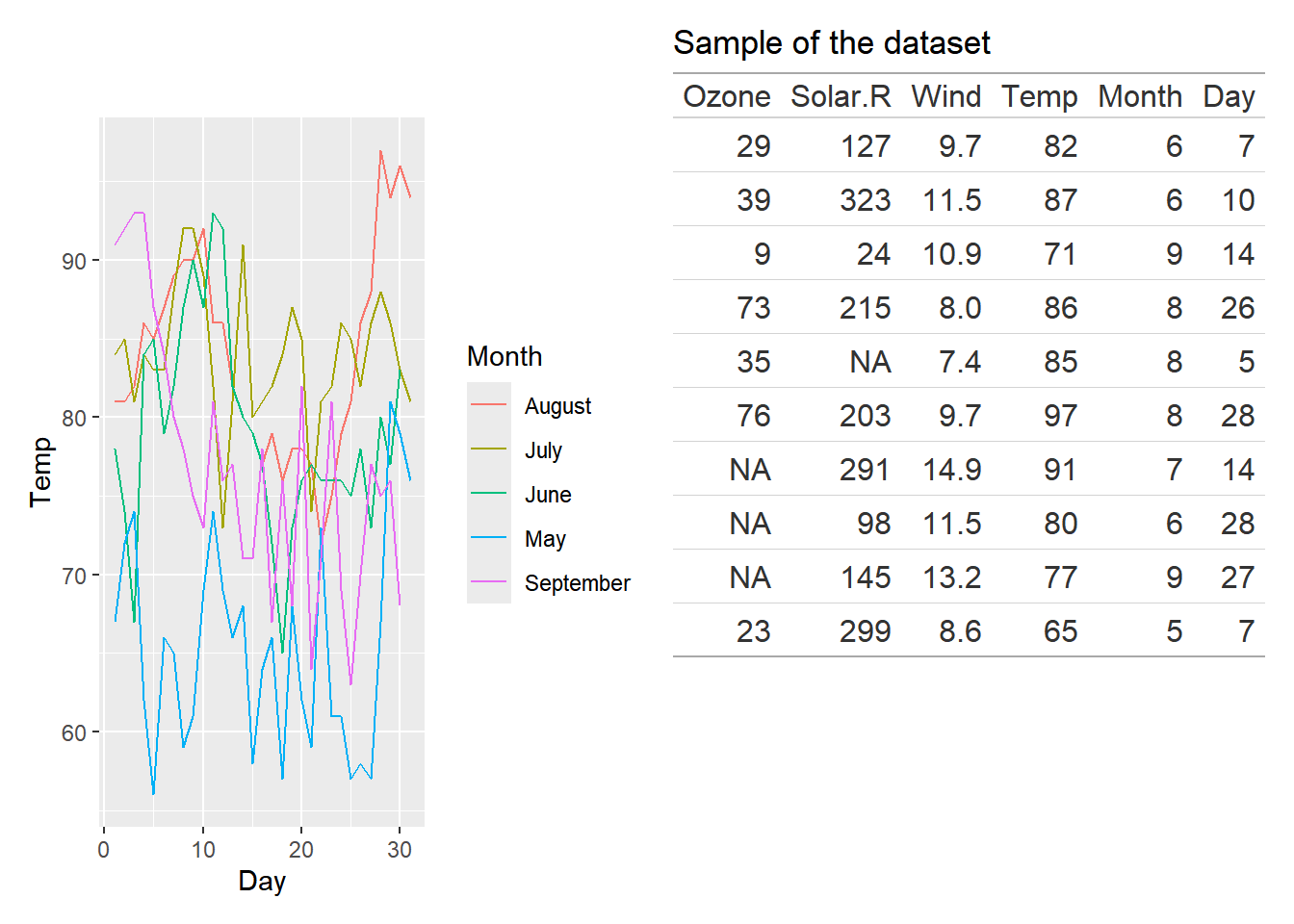This screenshot has width=1294, height=924.
Task: Click the Ozone column header
Action: coord(726,96)
